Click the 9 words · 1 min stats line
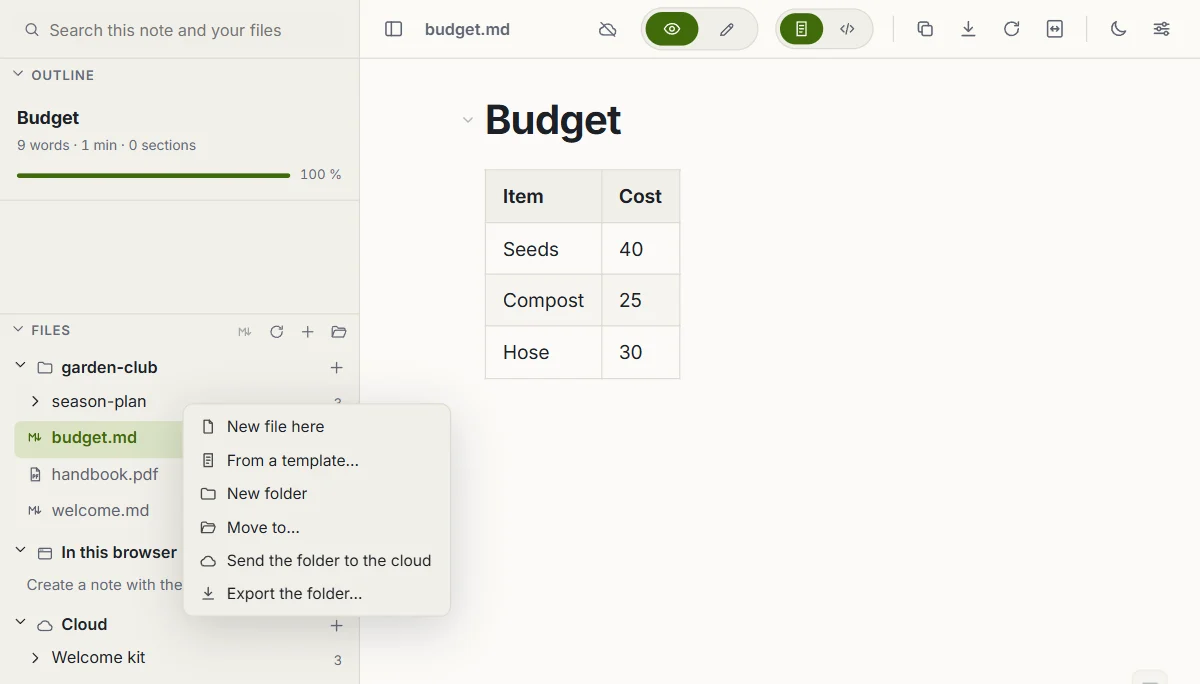 tap(106, 145)
